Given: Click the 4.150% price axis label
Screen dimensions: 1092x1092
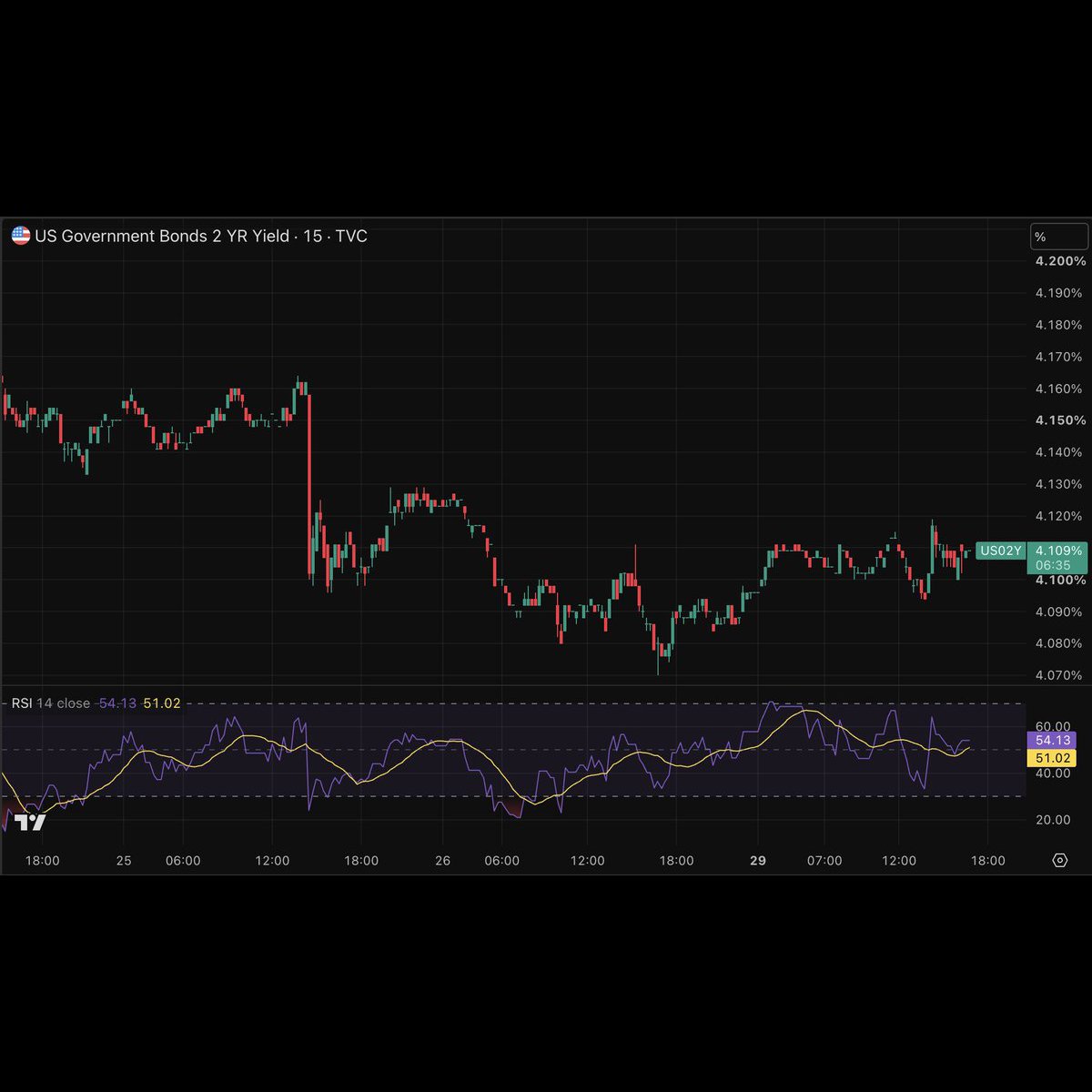Looking at the screenshot, I should point(1060,420).
